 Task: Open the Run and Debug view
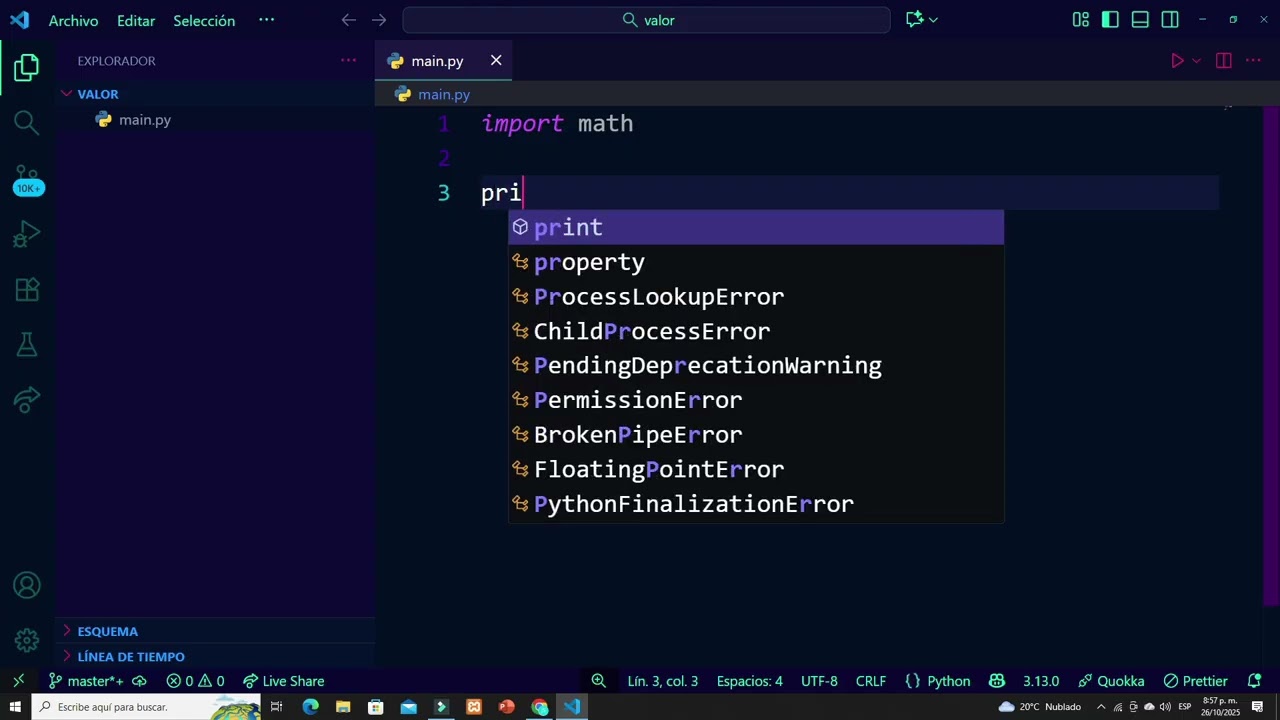click(x=27, y=235)
